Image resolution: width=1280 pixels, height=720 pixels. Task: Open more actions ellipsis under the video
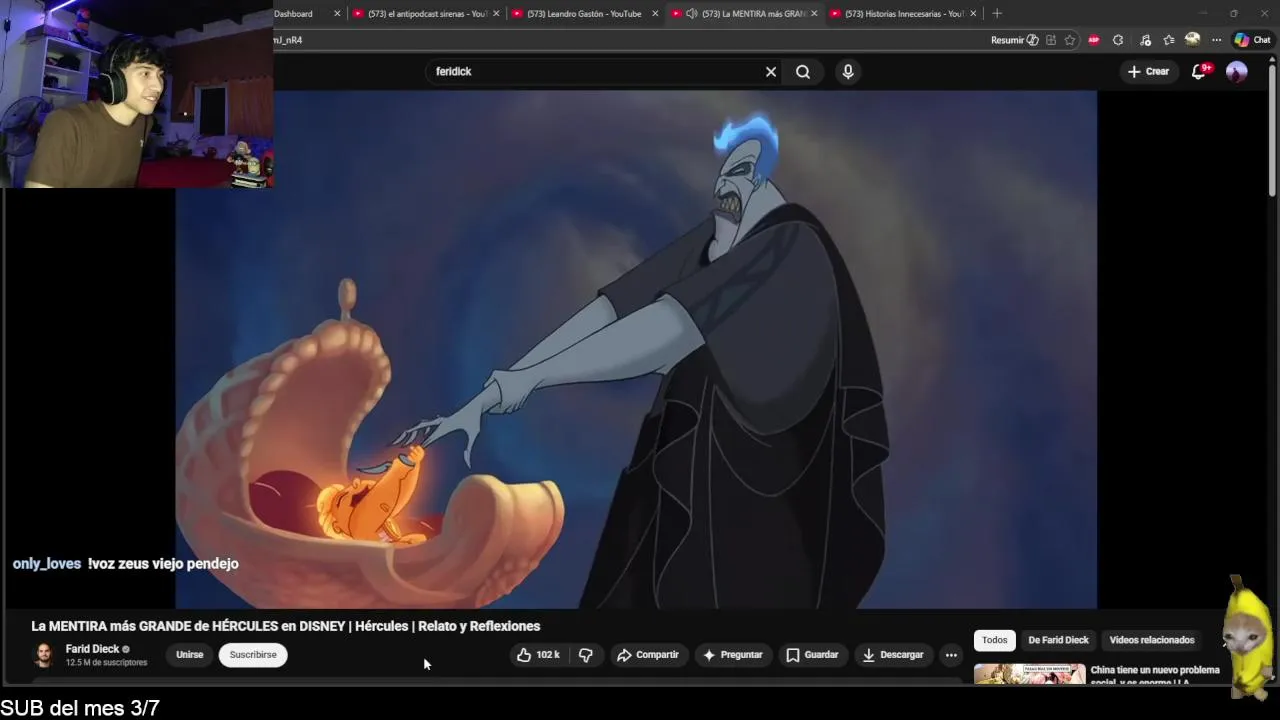951,655
